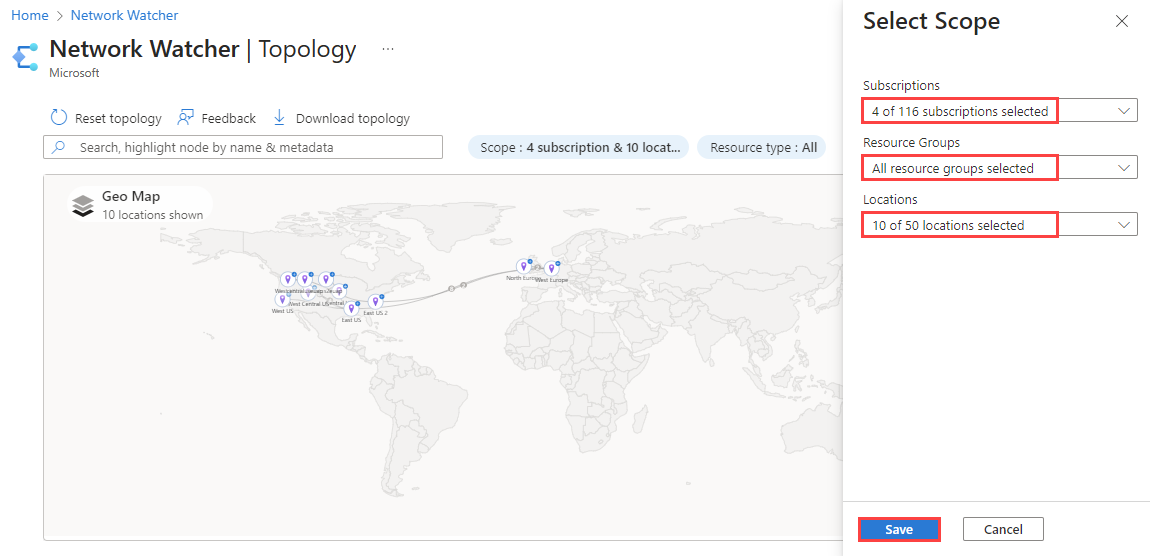Image resolution: width=1150 pixels, height=556 pixels.
Task: Click the chevron arrow of the Locations dropdown
Action: [x=1124, y=225]
